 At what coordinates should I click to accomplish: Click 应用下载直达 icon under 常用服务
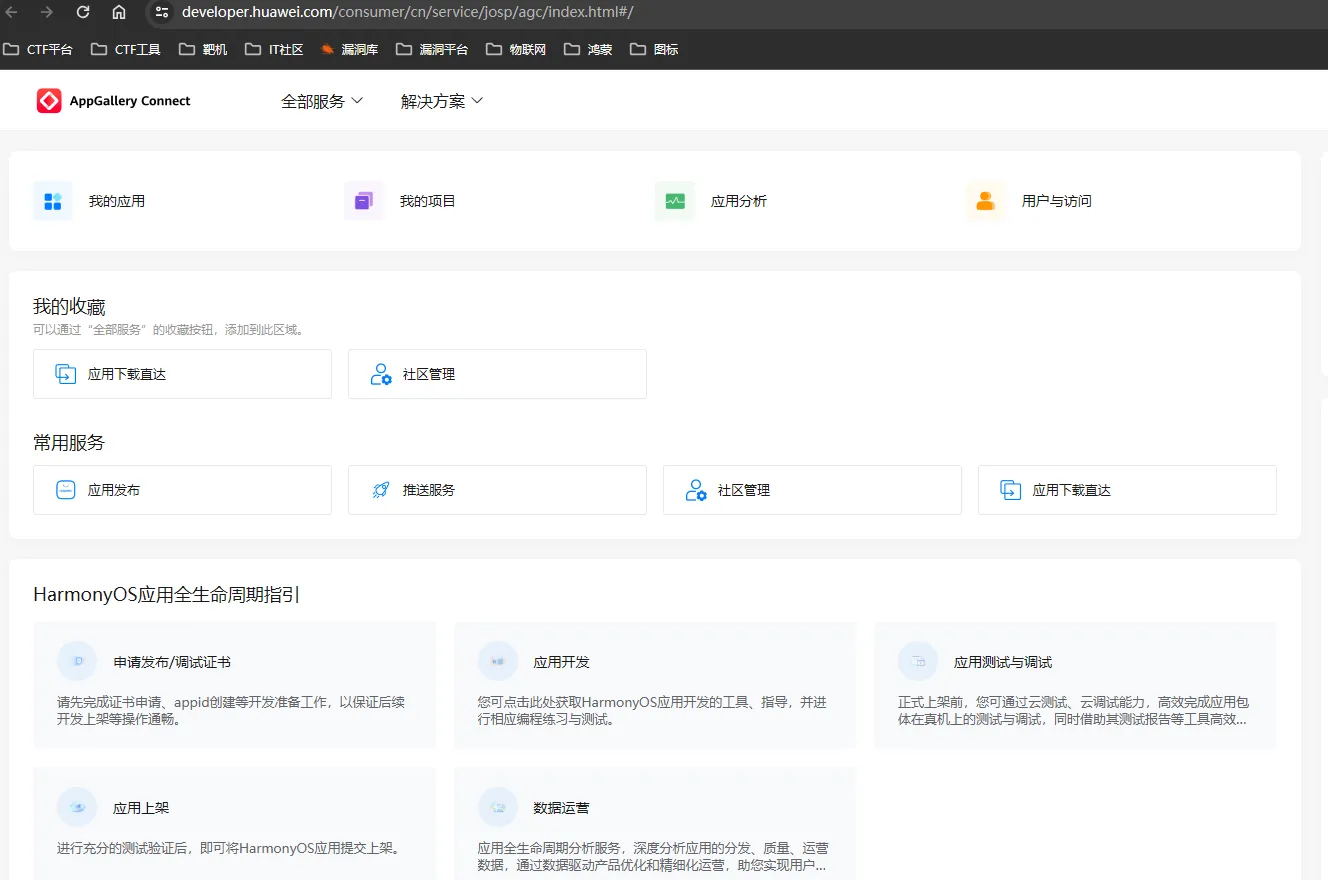(x=1010, y=490)
